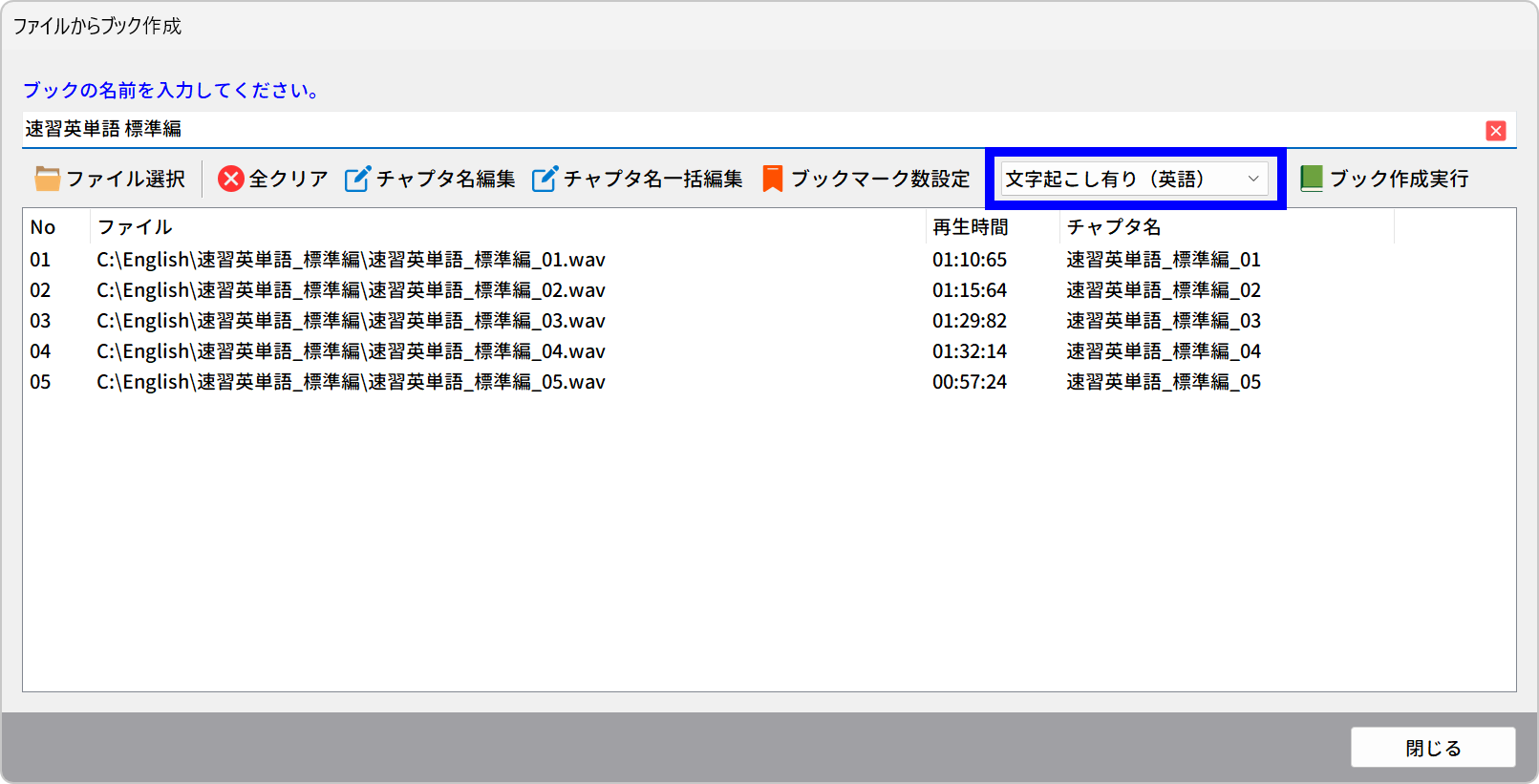Click the 閉じる button
The height and width of the screenshot is (784, 1539).
click(1433, 748)
